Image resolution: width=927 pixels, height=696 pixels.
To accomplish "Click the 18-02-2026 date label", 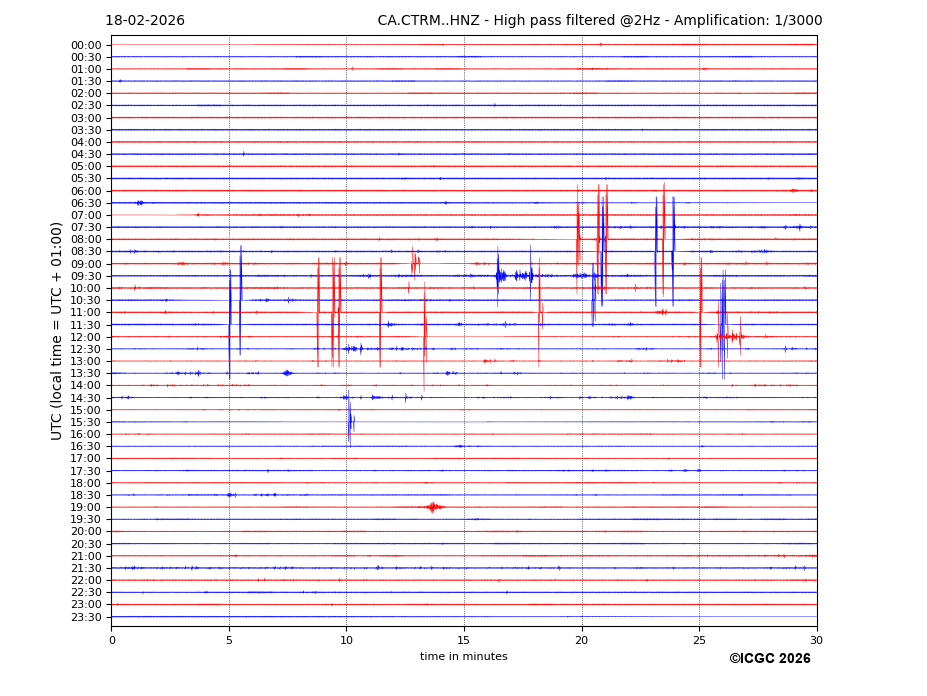I will [x=145, y=21].
